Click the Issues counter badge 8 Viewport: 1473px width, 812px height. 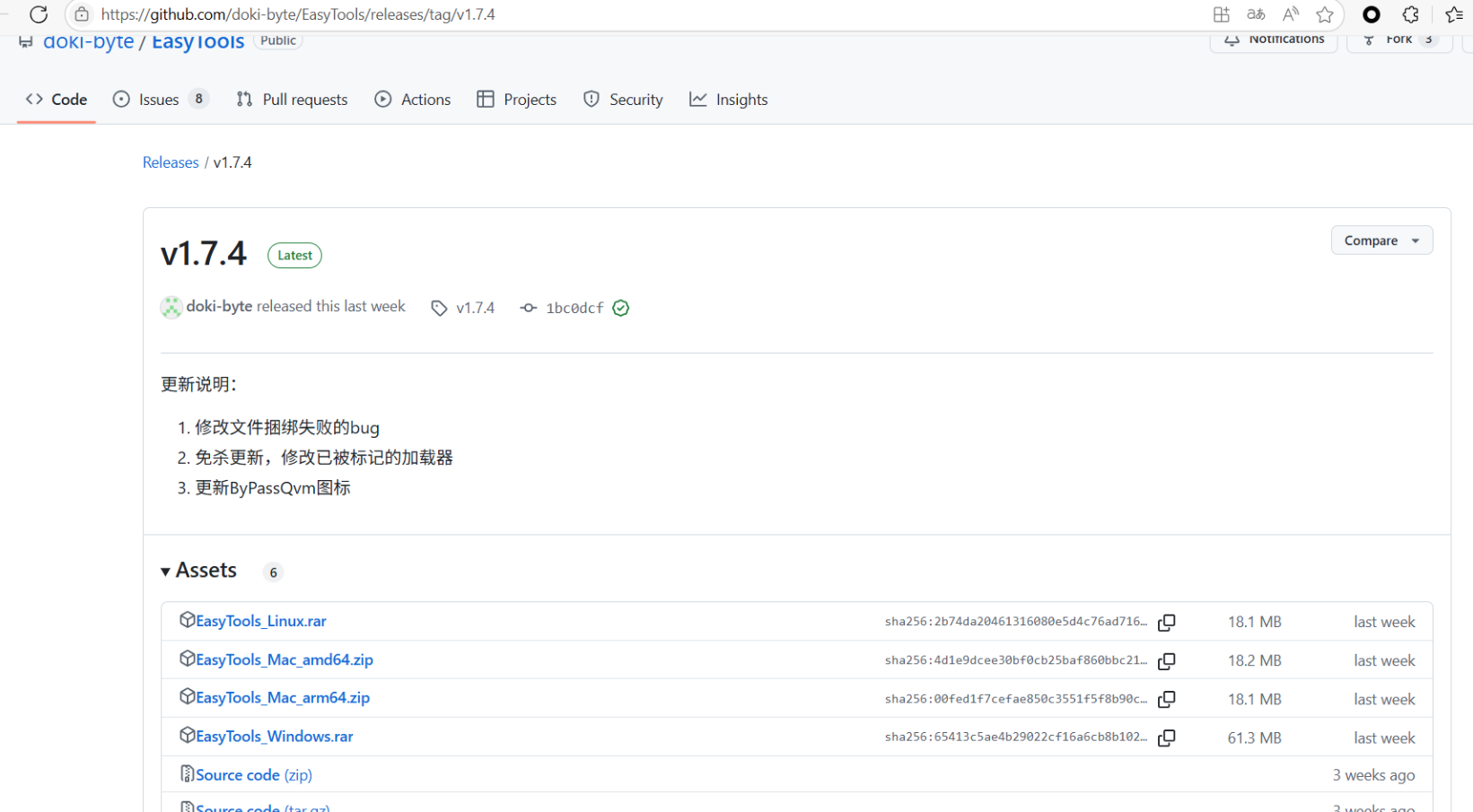tap(198, 99)
